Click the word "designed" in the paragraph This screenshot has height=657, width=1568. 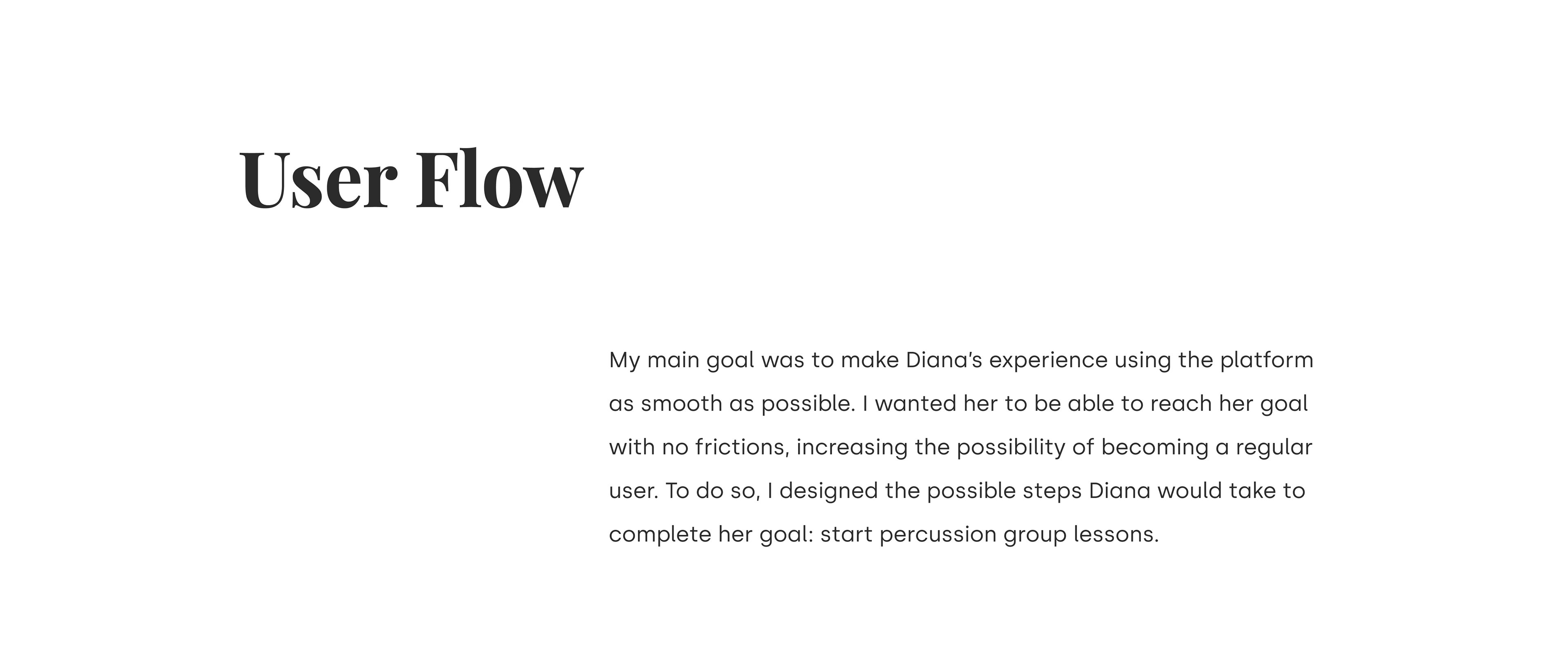coord(829,492)
